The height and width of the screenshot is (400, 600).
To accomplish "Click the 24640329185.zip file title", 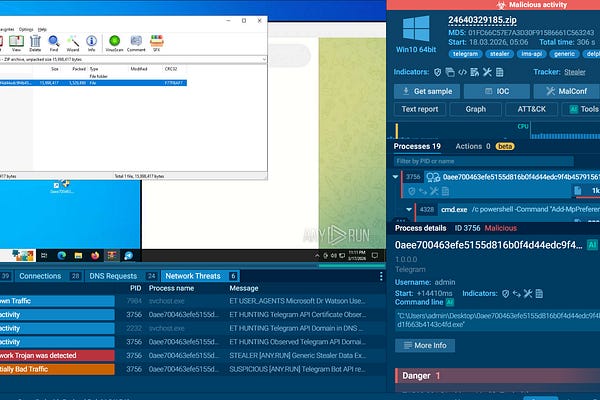I will [x=483, y=20].
